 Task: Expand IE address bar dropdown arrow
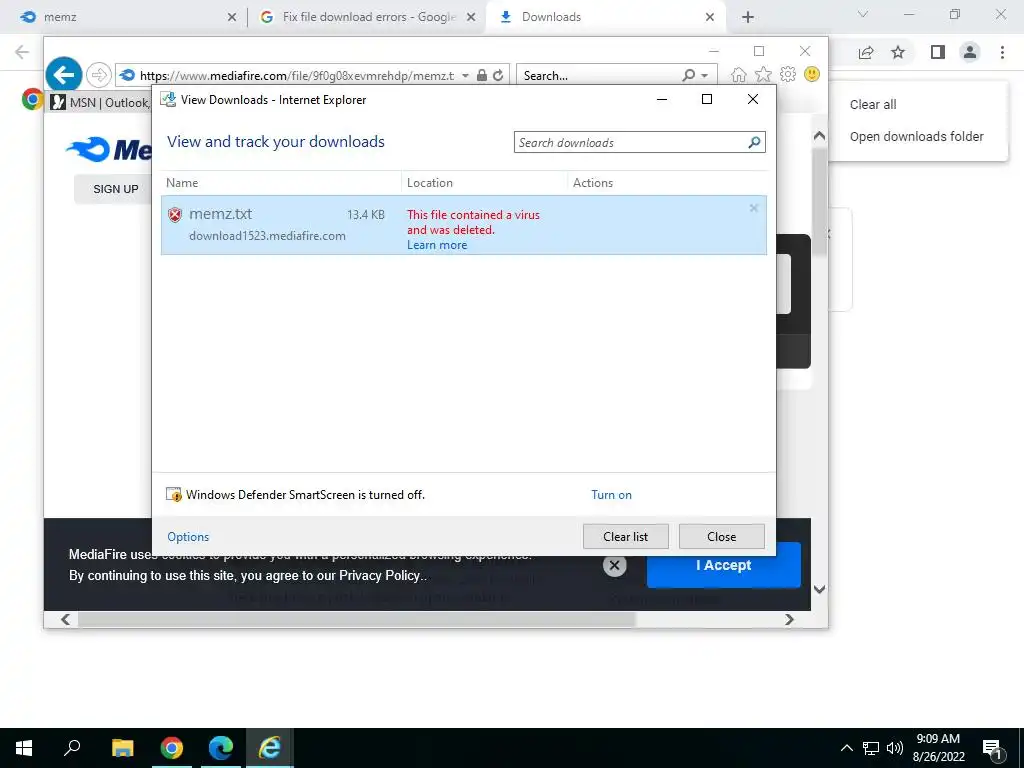coord(465,76)
